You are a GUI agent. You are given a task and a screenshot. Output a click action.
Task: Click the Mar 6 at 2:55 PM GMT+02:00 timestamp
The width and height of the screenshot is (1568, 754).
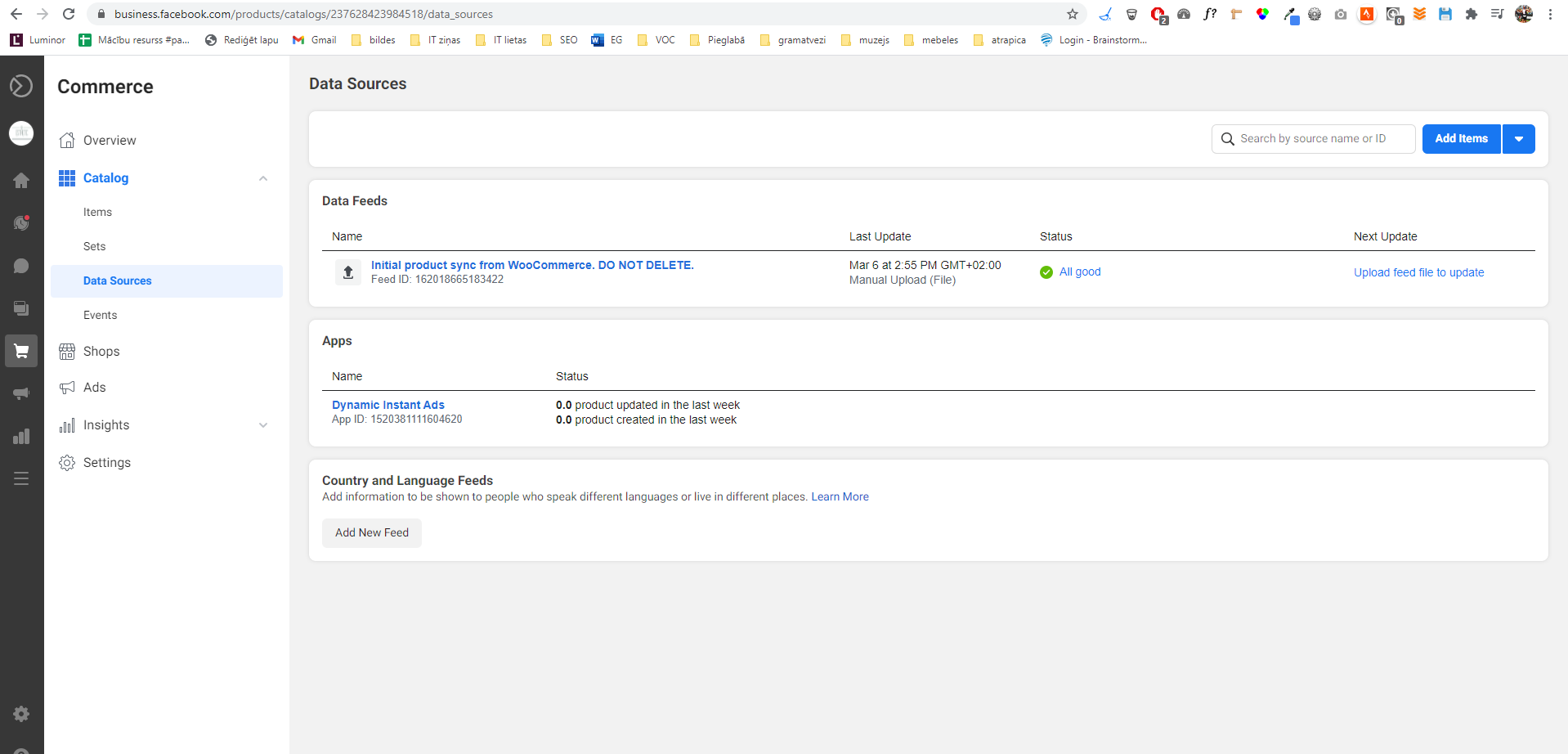click(925, 265)
